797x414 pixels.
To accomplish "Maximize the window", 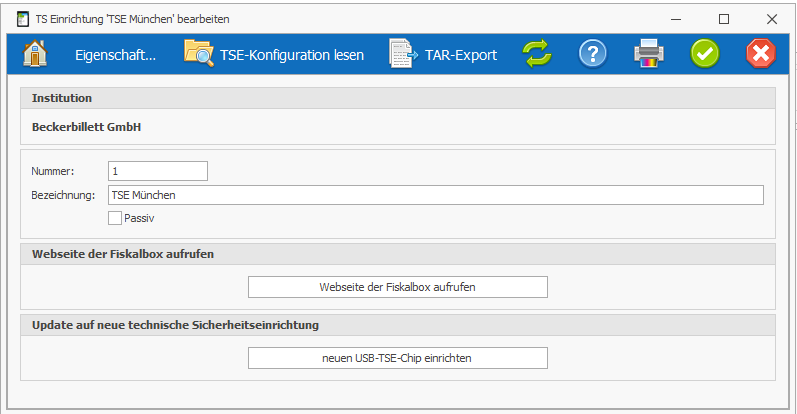I will pyautogui.click(x=724, y=19).
